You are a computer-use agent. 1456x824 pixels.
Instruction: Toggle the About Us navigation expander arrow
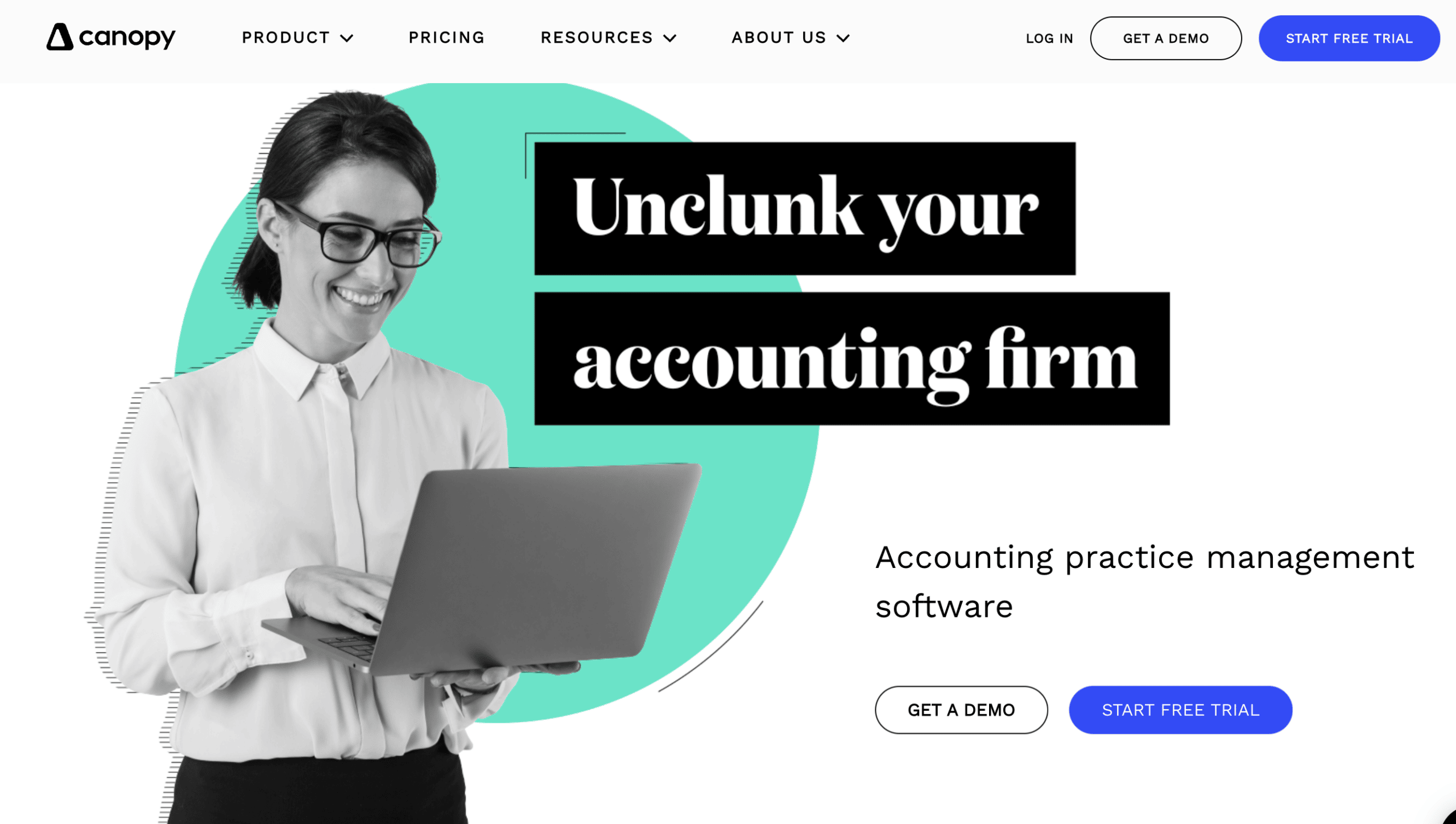click(844, 38)
